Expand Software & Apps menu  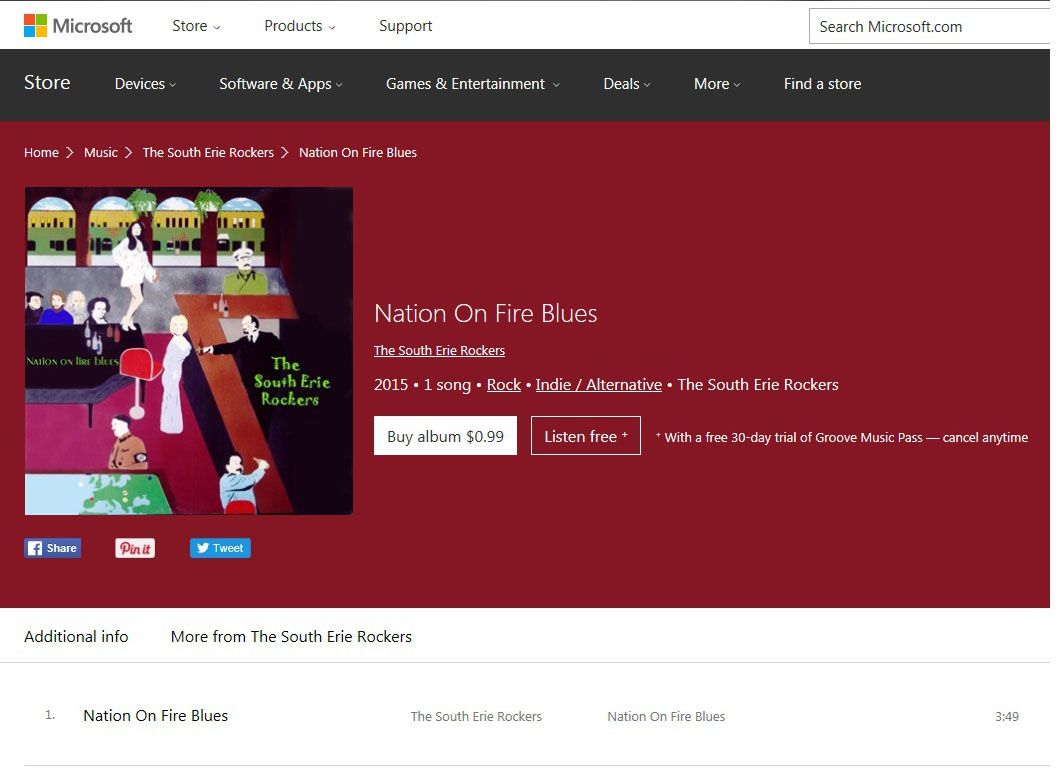281,84
